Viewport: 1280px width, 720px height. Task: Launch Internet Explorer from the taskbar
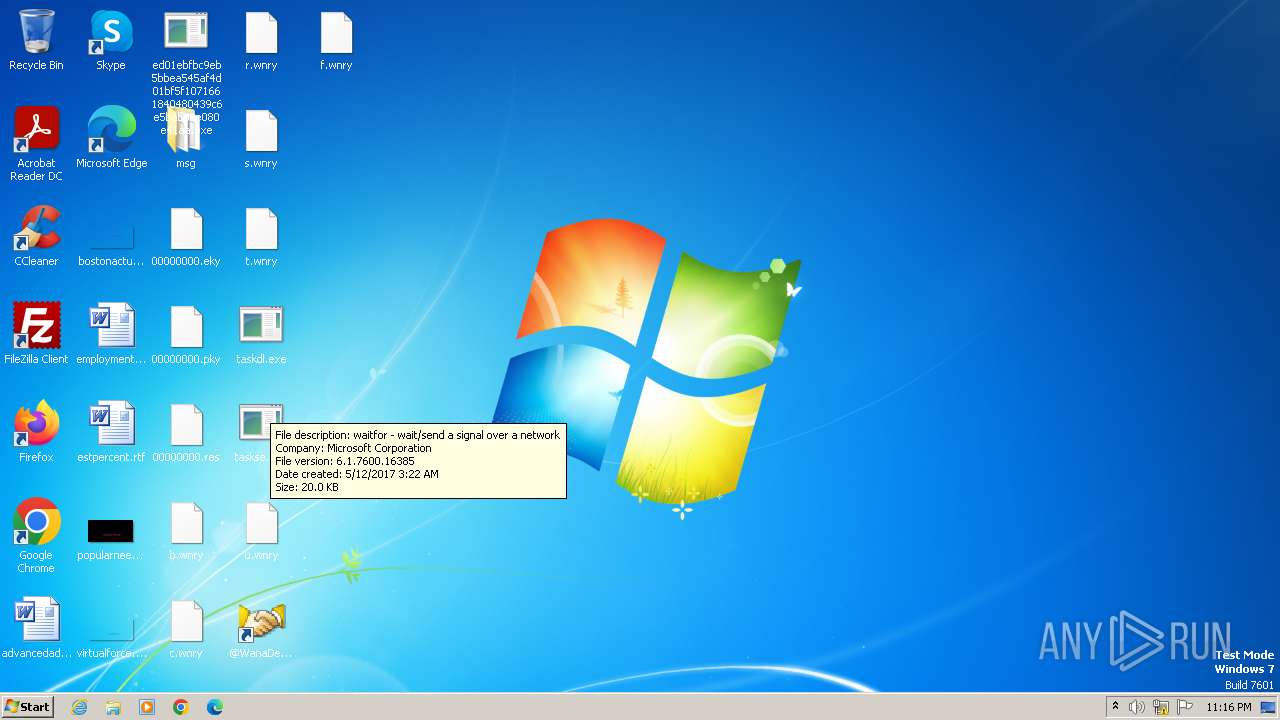click(79, 707)
